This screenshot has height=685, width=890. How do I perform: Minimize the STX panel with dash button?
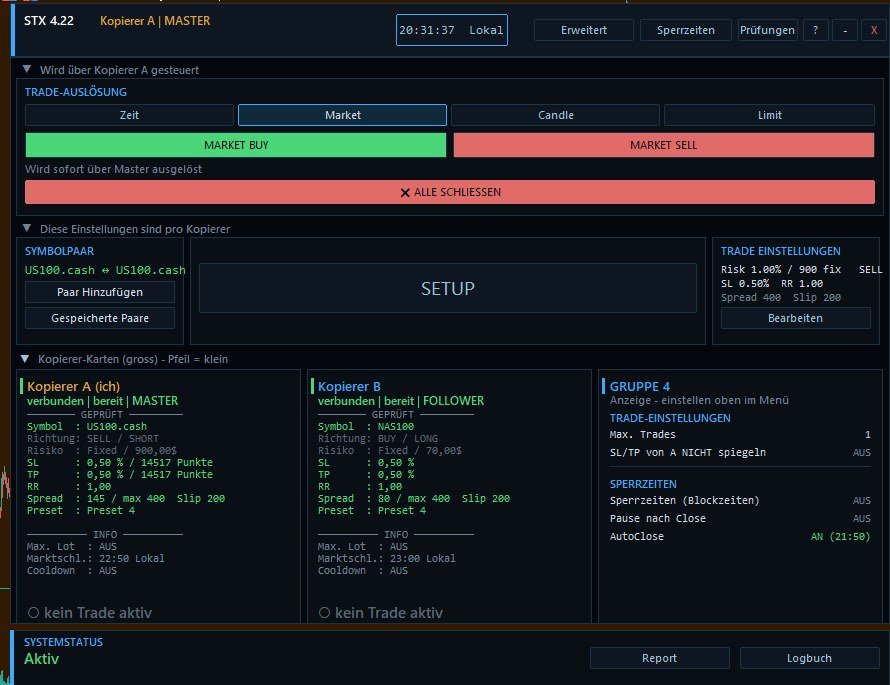coord(845,30)
